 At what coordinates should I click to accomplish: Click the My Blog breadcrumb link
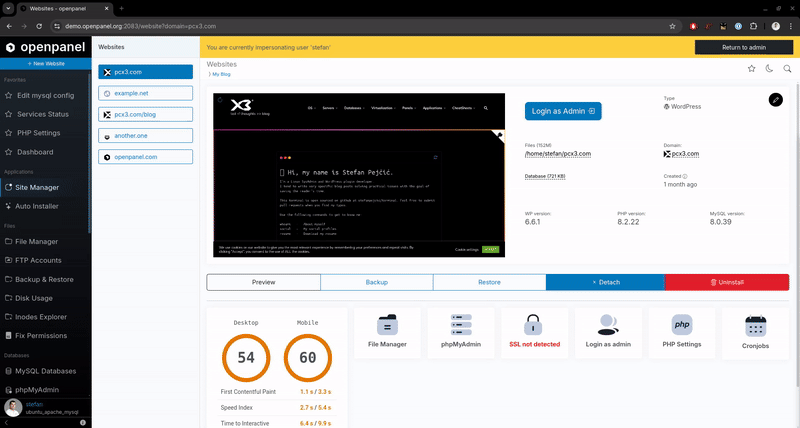coord(221,74)
